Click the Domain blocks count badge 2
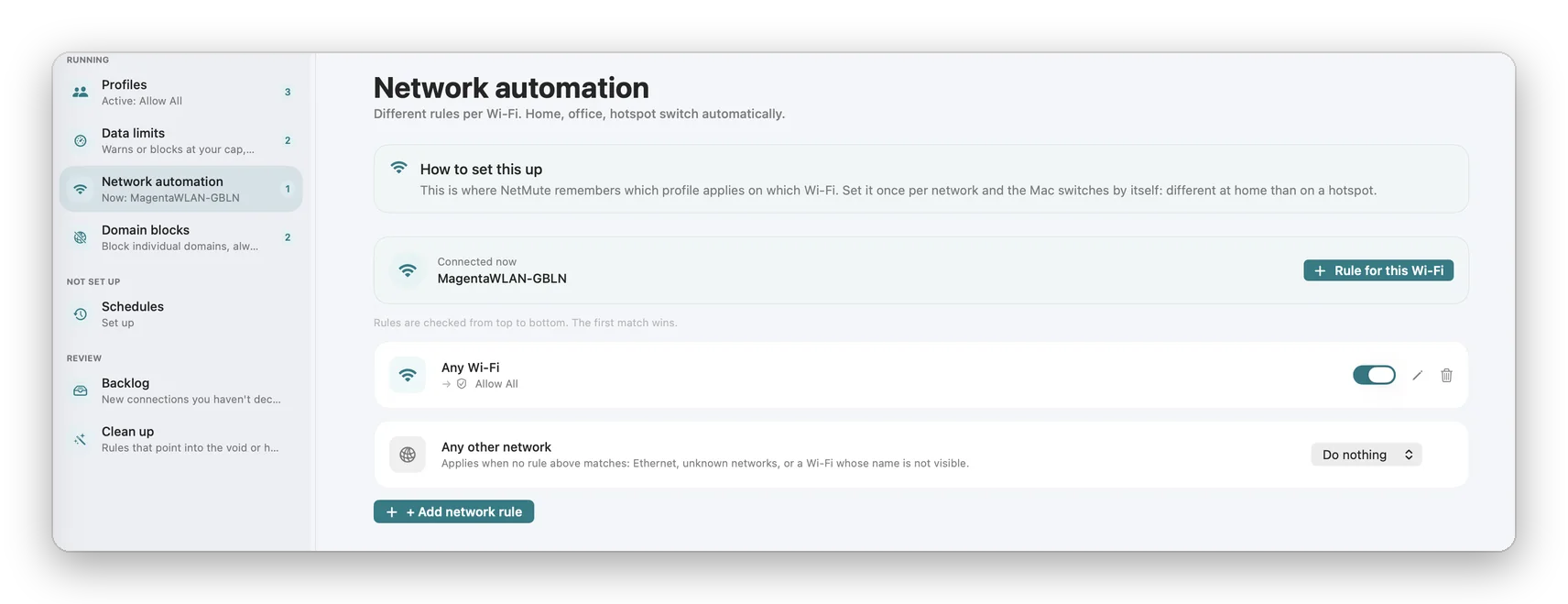The width and height of the screenshot is (1568, 604). [x=288, y=237]
